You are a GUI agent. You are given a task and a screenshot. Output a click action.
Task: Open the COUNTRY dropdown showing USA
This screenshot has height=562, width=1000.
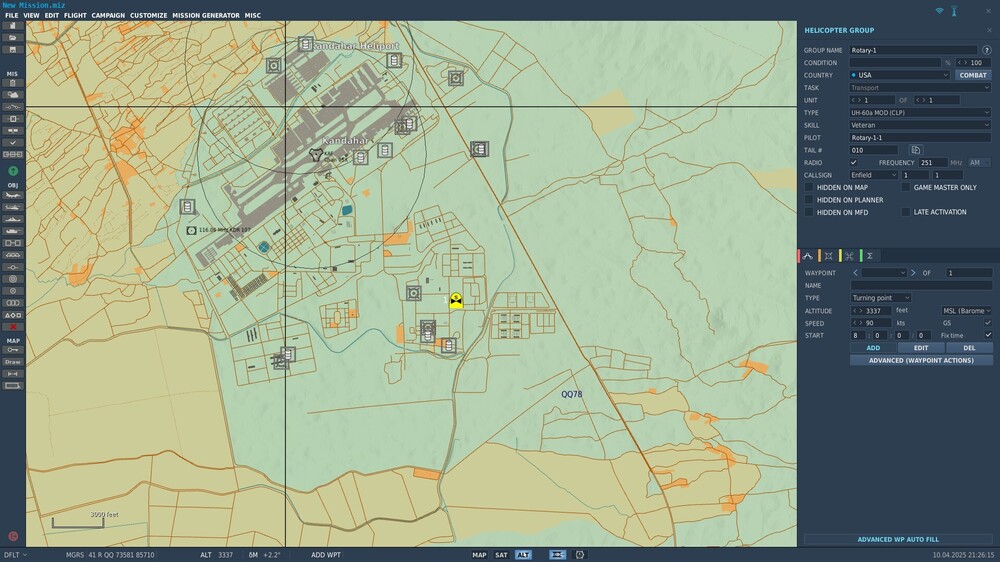(x=900, y=75)
